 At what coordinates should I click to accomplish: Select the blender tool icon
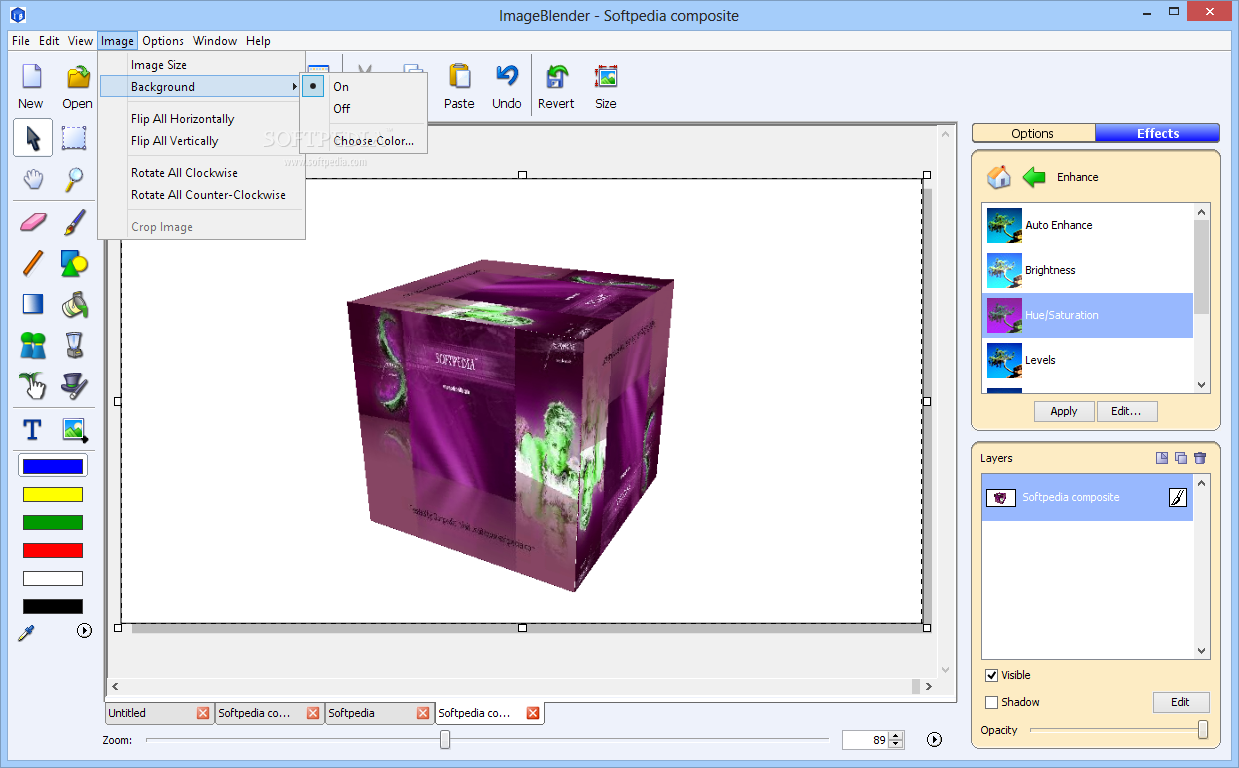(74, 346)
